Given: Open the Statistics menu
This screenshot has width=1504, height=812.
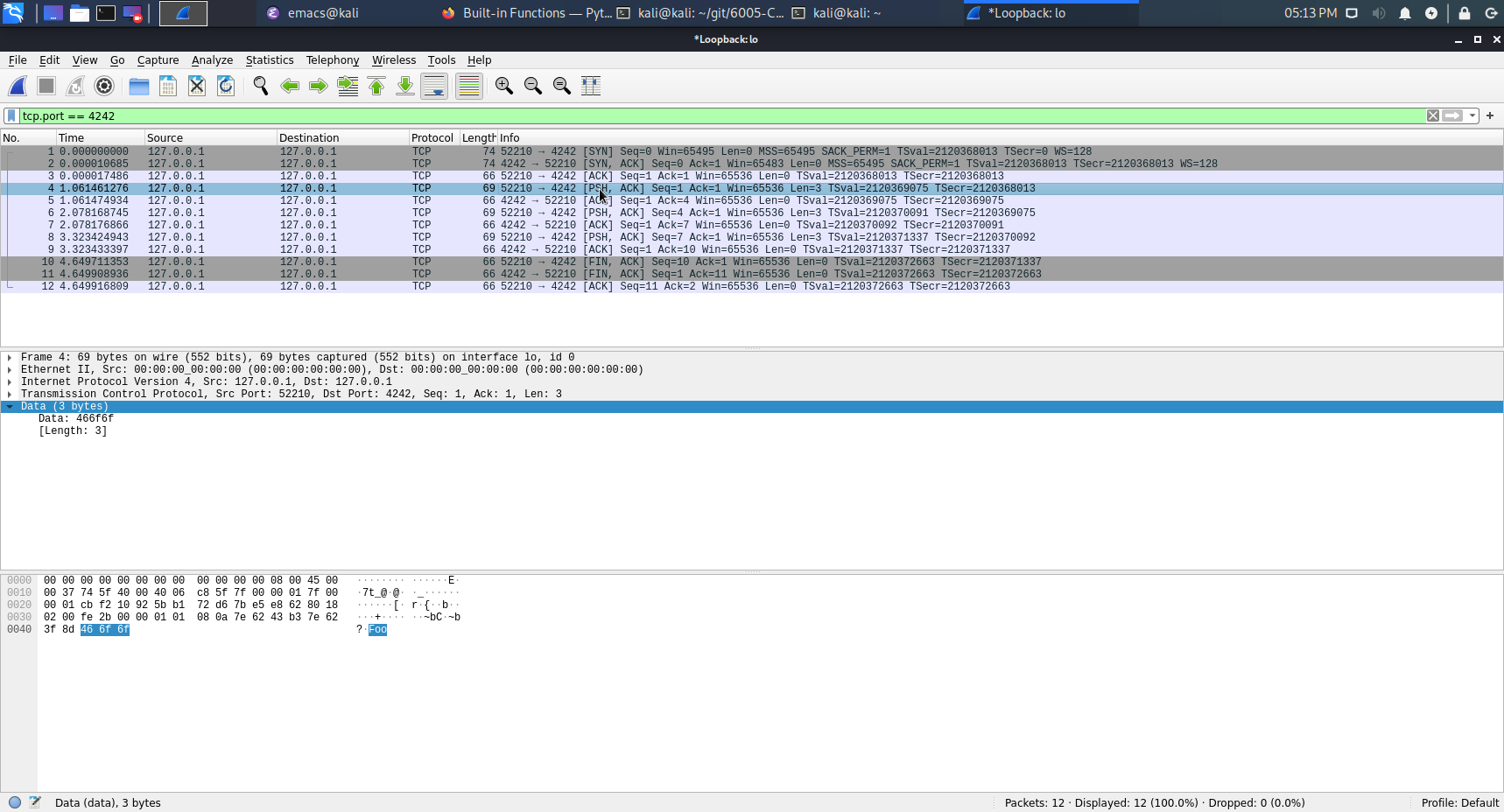Looking at the screenshot, I should [269, 60].
